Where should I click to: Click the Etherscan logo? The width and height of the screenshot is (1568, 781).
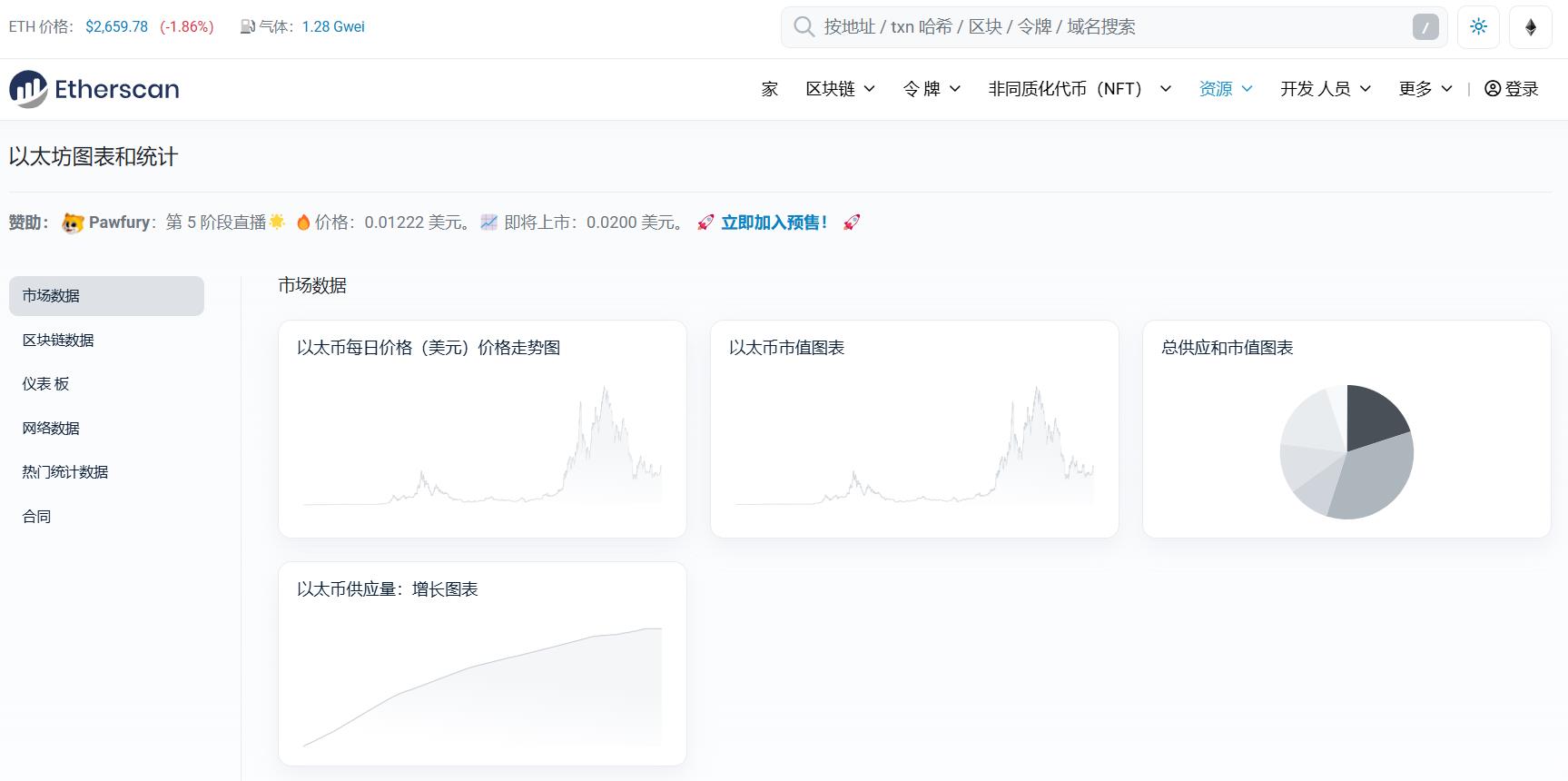[x=94, y=89]
